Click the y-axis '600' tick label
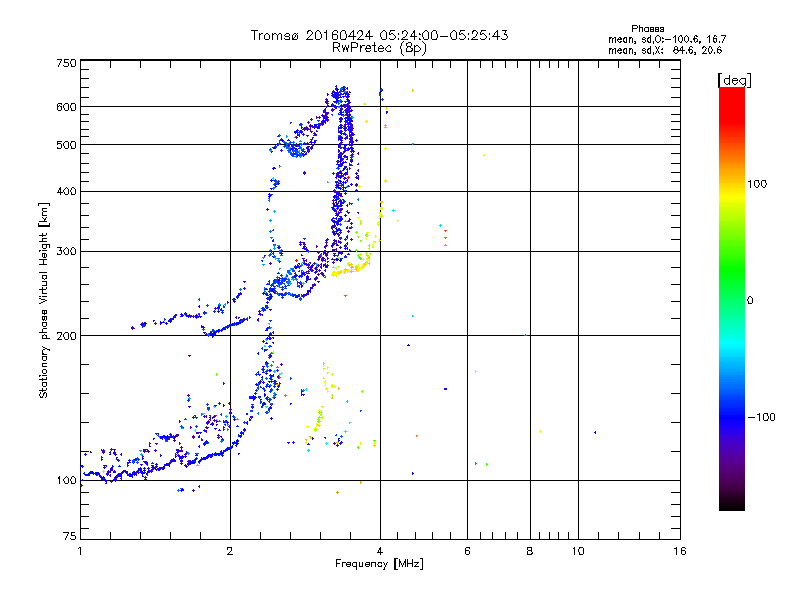The image size is (800, 600). coord(67,107)
